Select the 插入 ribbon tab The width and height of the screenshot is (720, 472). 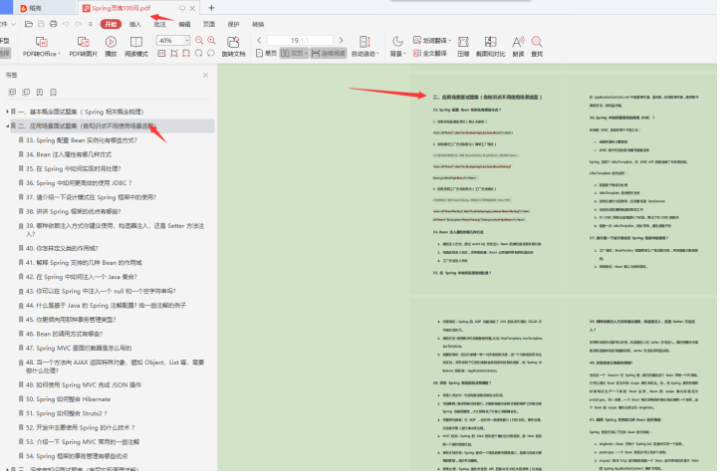tap(135, 24)
